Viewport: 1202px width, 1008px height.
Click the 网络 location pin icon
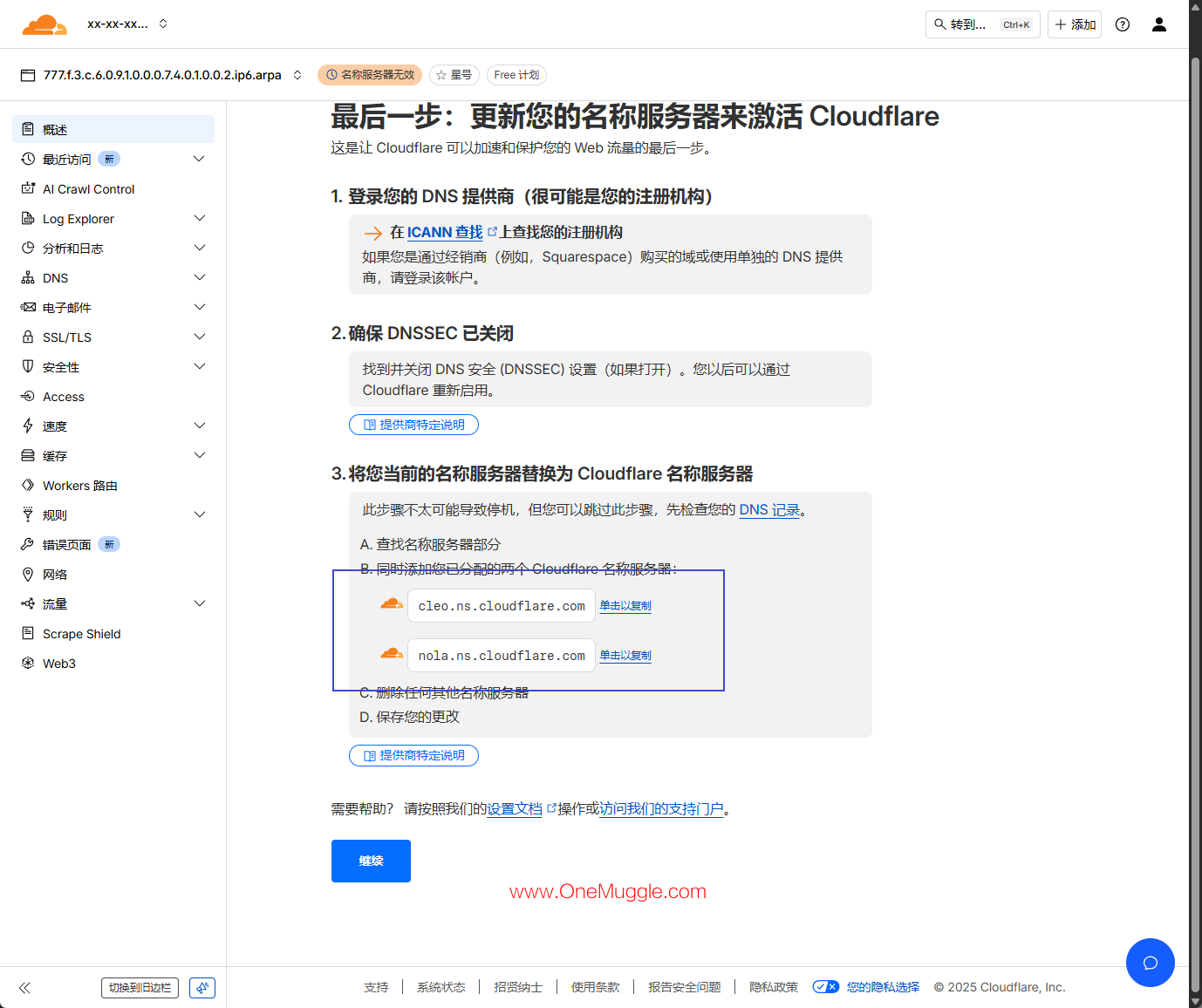pyautogui.click(x=28, y=574)
